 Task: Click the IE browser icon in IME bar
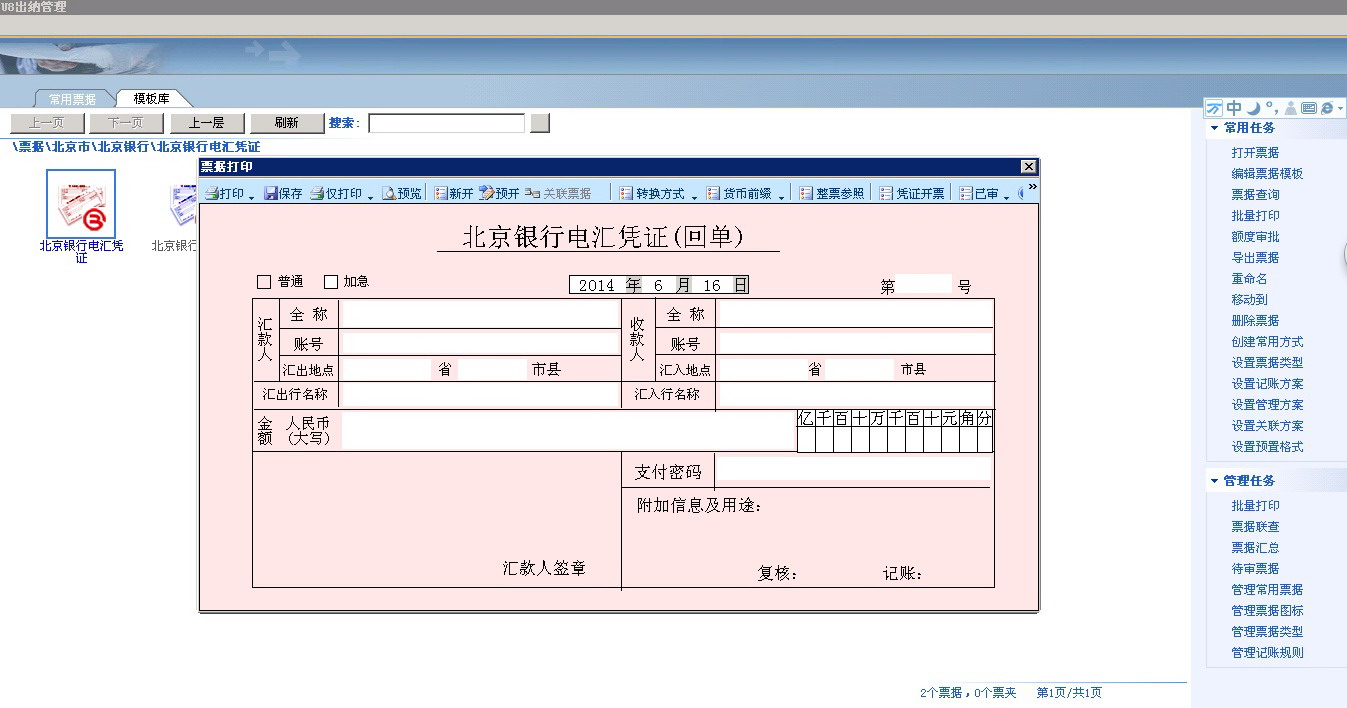point(1326,108)
